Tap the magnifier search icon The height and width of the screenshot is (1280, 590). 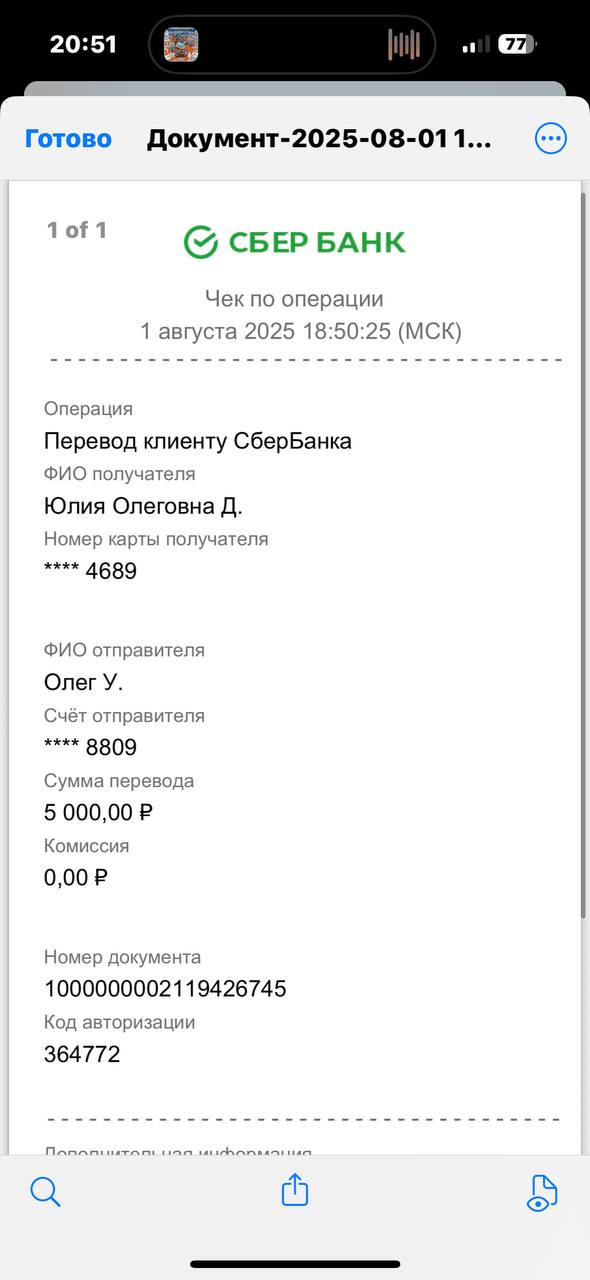[x=46, y=1191]
